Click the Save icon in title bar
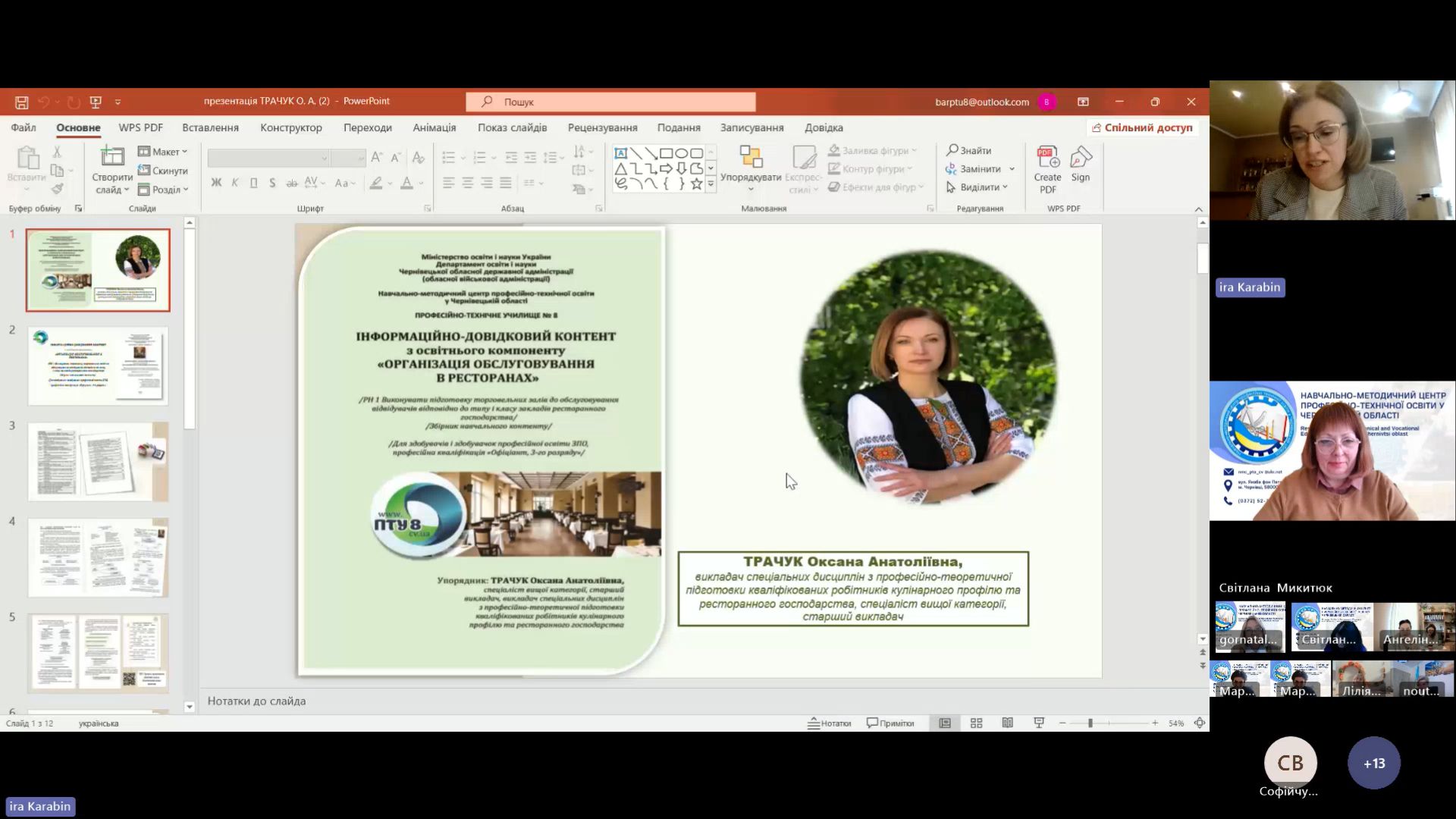The width and height of the screenshot is (1456, 819). [x=22, y=102]
